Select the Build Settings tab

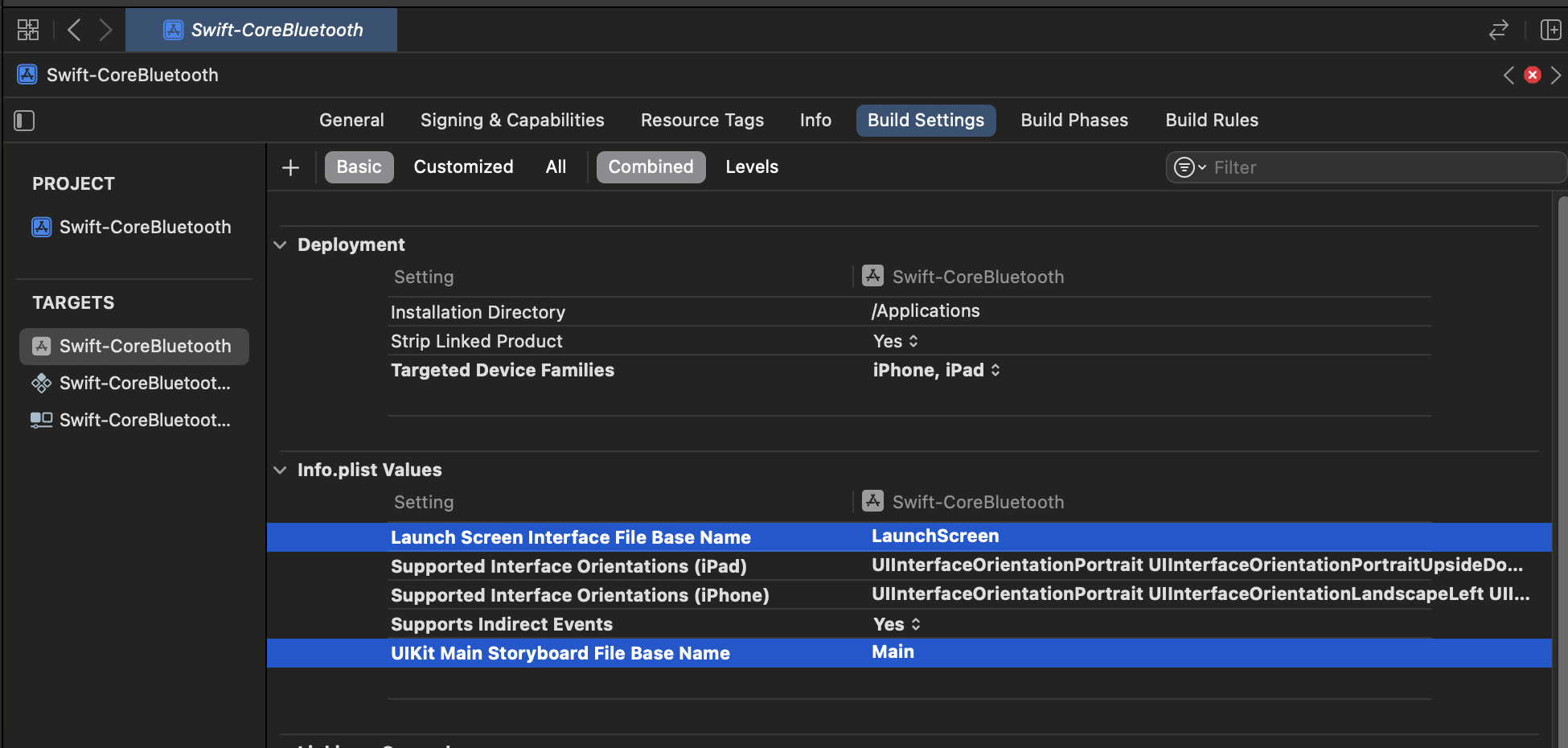(926, 120)
